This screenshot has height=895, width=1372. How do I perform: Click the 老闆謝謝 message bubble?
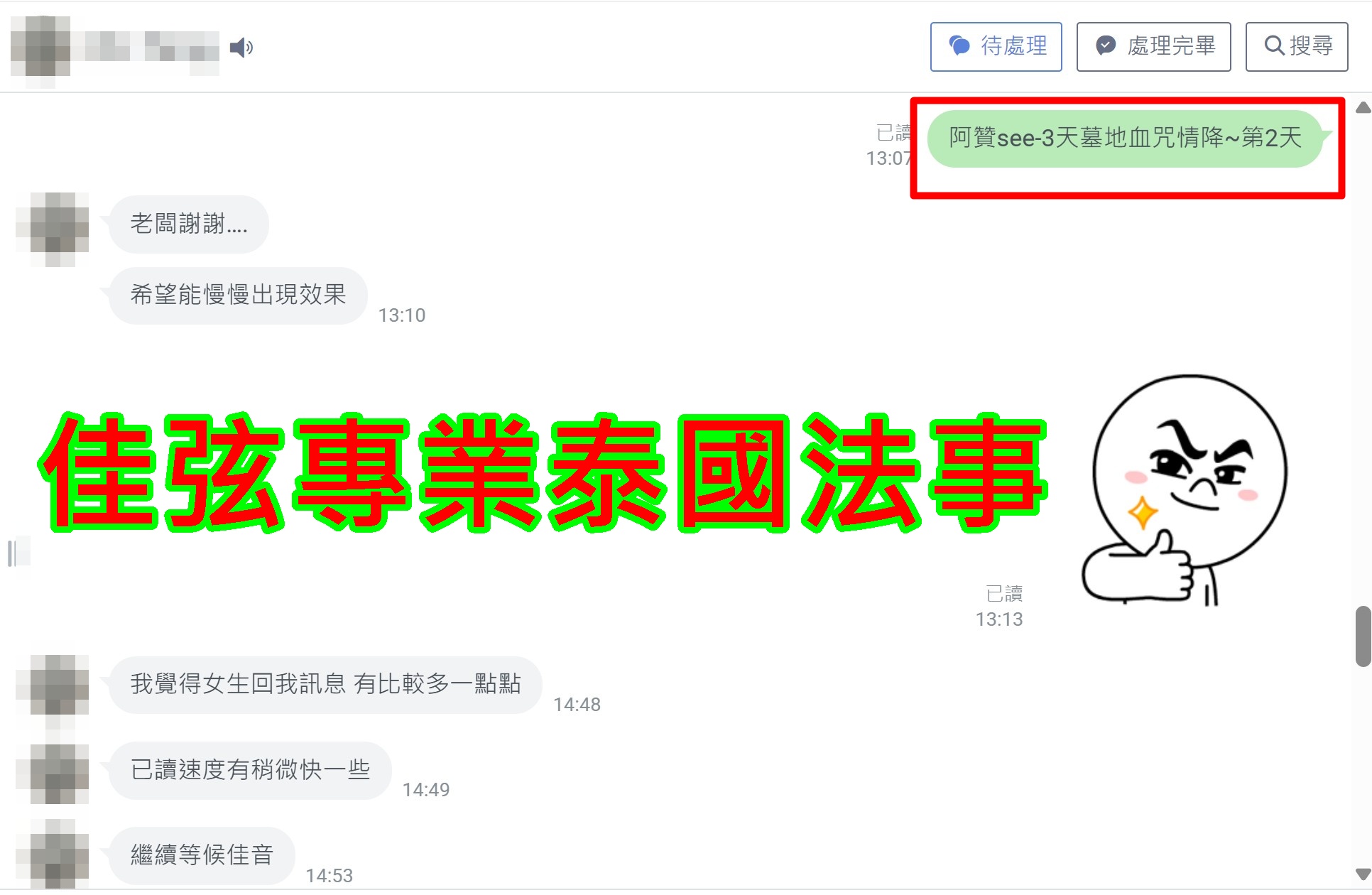[188, 224]
